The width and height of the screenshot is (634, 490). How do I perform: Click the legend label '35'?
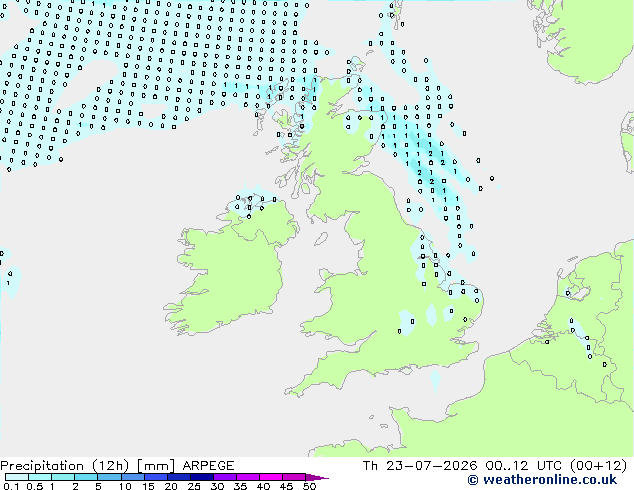240,486
